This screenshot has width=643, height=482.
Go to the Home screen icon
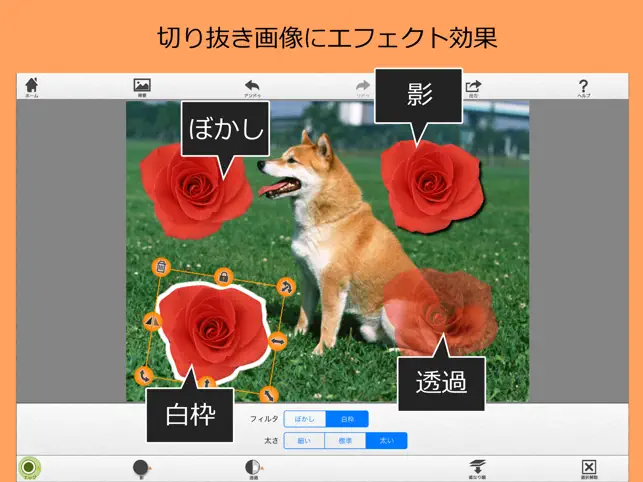32,87
